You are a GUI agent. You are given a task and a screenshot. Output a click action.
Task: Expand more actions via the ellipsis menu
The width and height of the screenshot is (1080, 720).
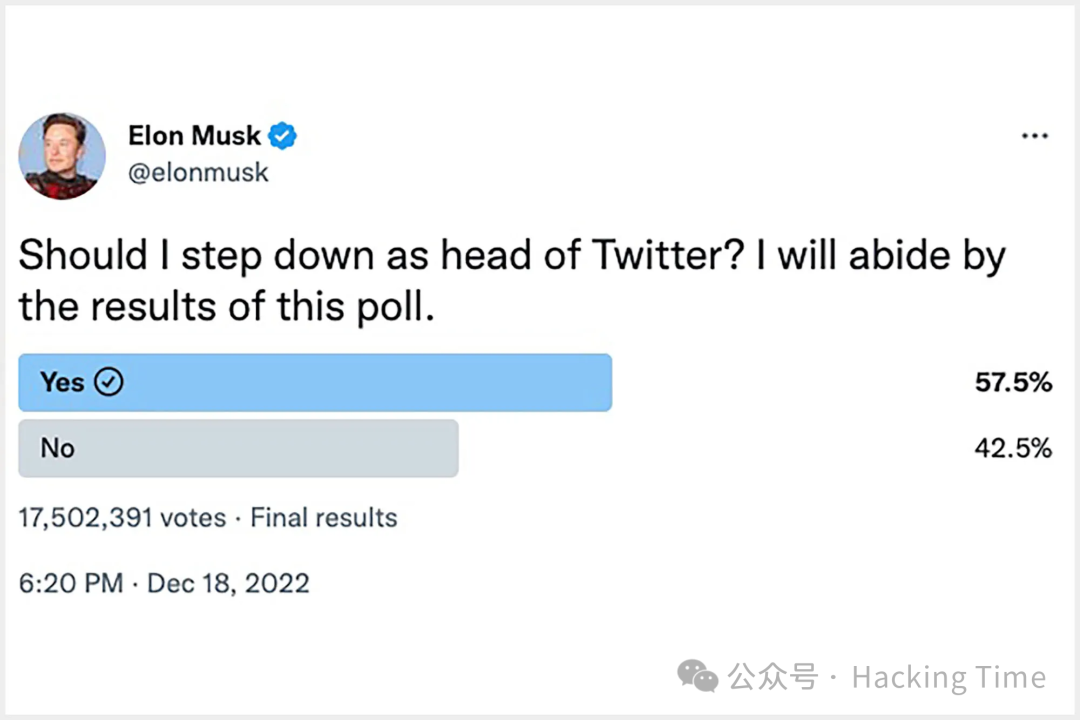pyautogui.click(x=1034, y=135)
